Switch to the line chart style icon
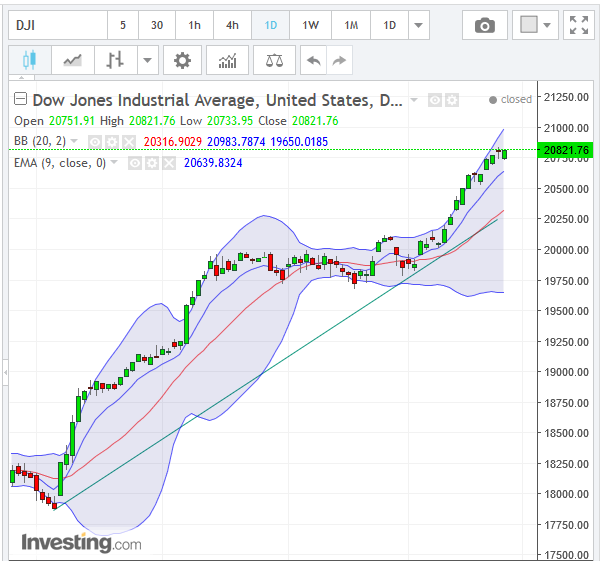 [x=73, y=60]
